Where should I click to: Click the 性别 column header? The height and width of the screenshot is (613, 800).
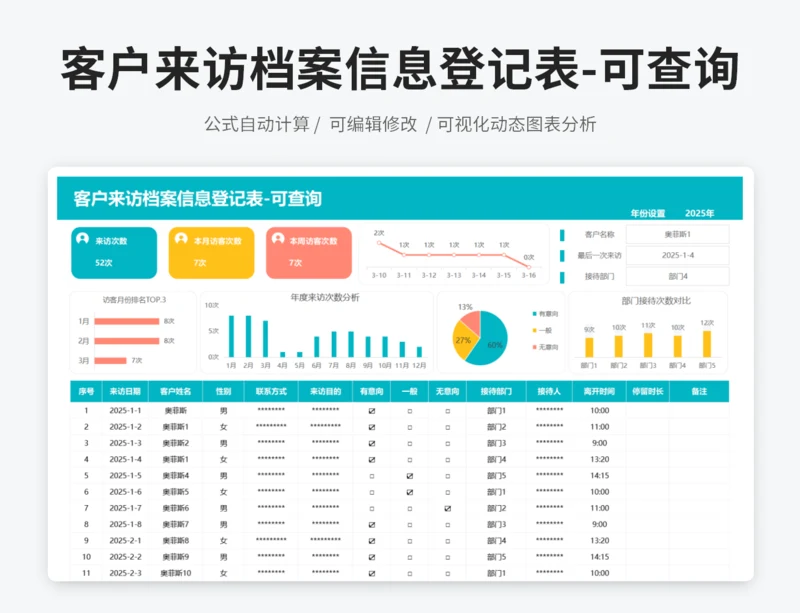[x=223, y=391]
